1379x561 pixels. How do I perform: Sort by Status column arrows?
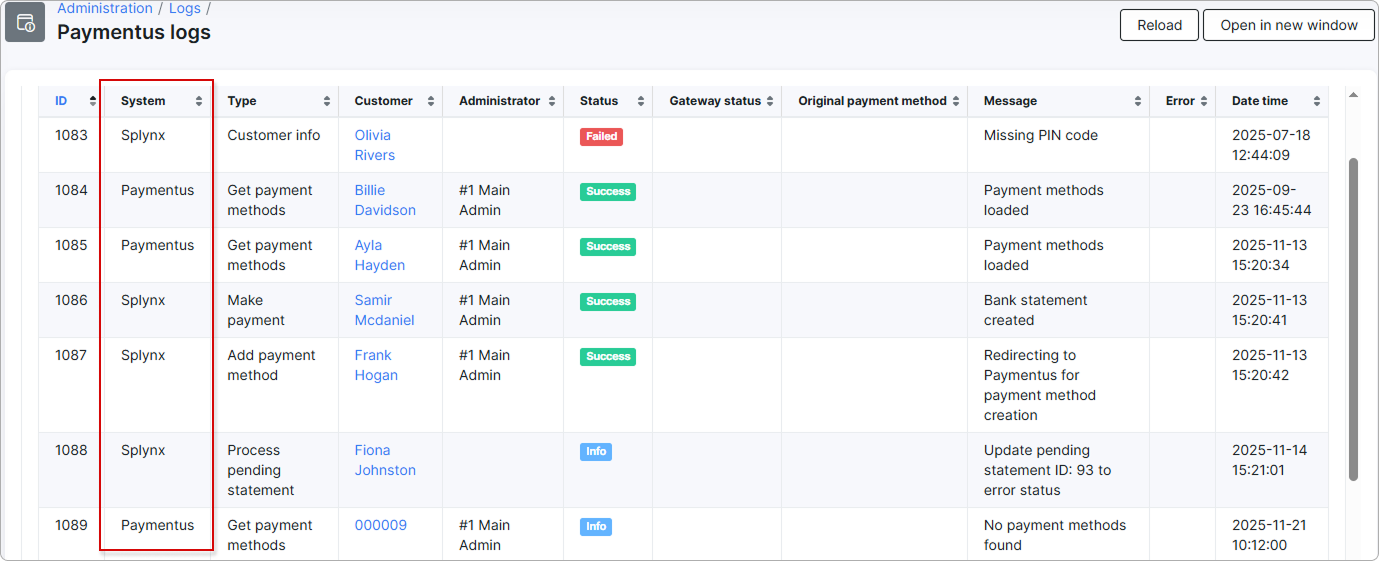pos(641,101)
